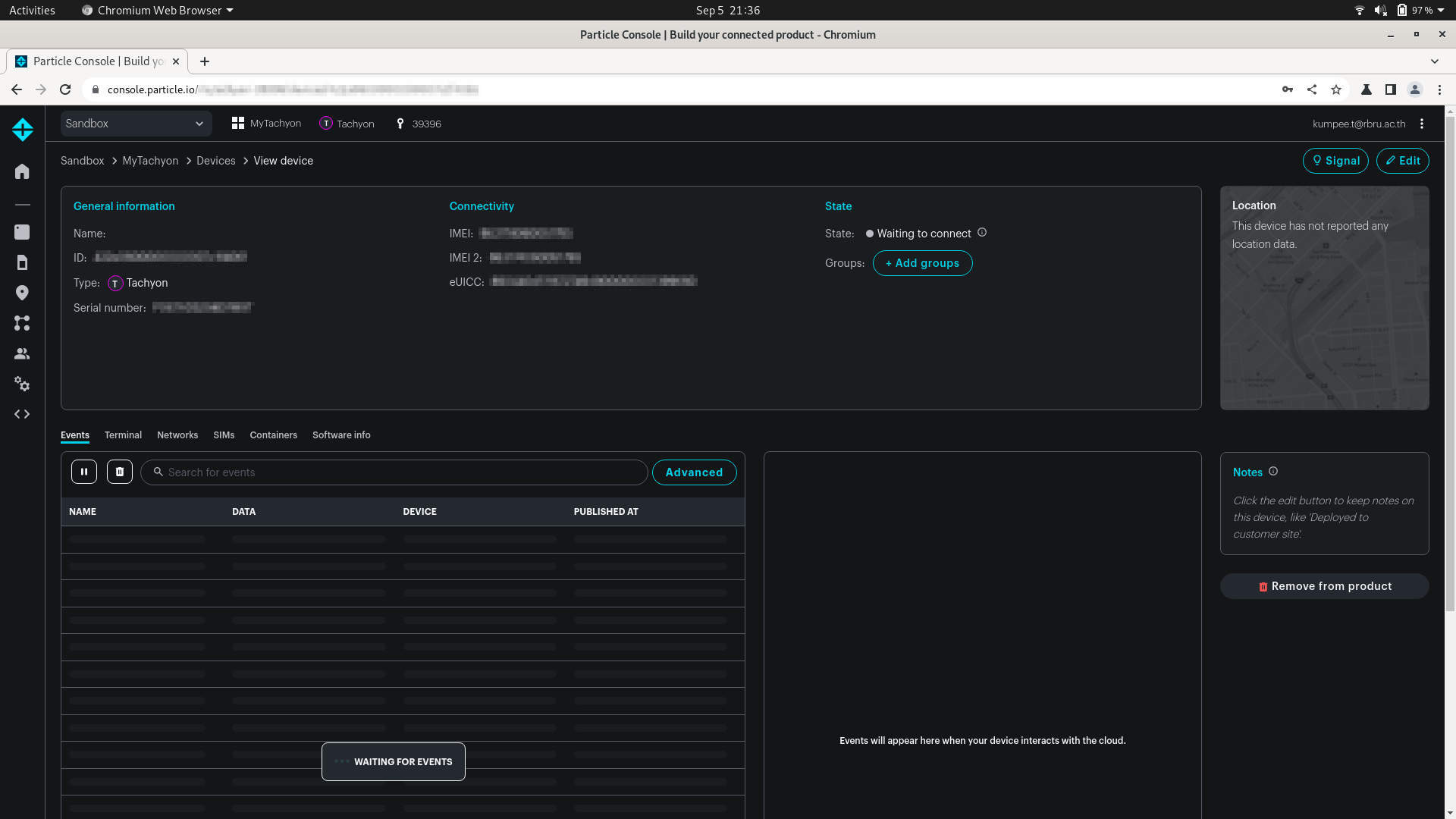The height and width of the screenshot is (819, 1456).
Task: Click the Location map thumbnail
Action: (1324, 298)
